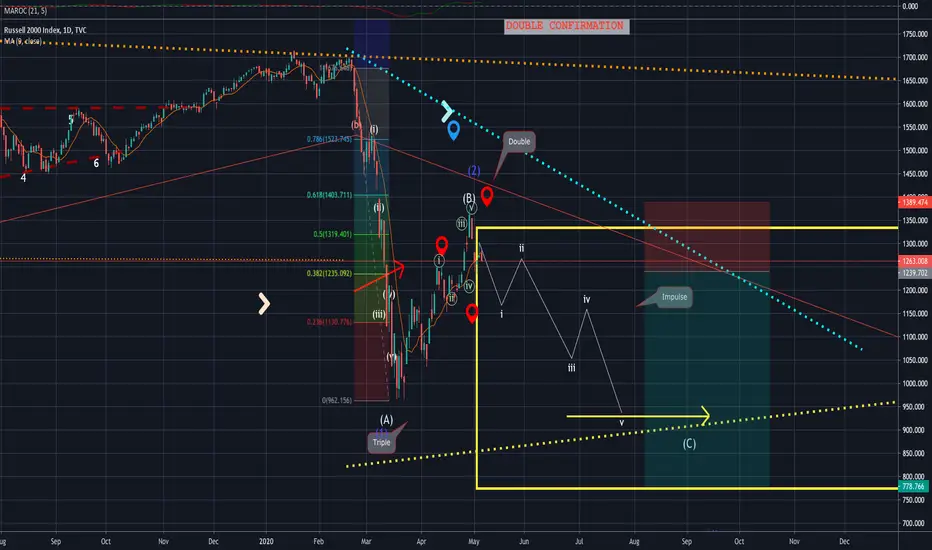Select the red pin below circled wave iv
932x550 pixels.
click(x=472, y=313)
